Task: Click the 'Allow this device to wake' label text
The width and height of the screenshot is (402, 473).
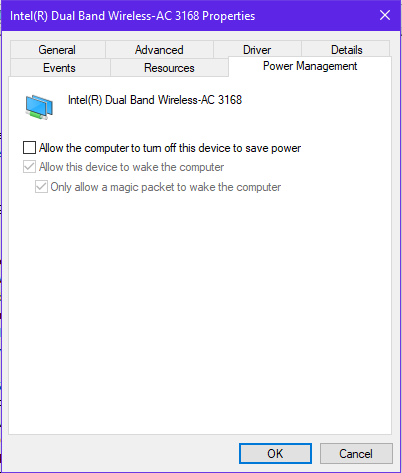Action: coord(132,167)
